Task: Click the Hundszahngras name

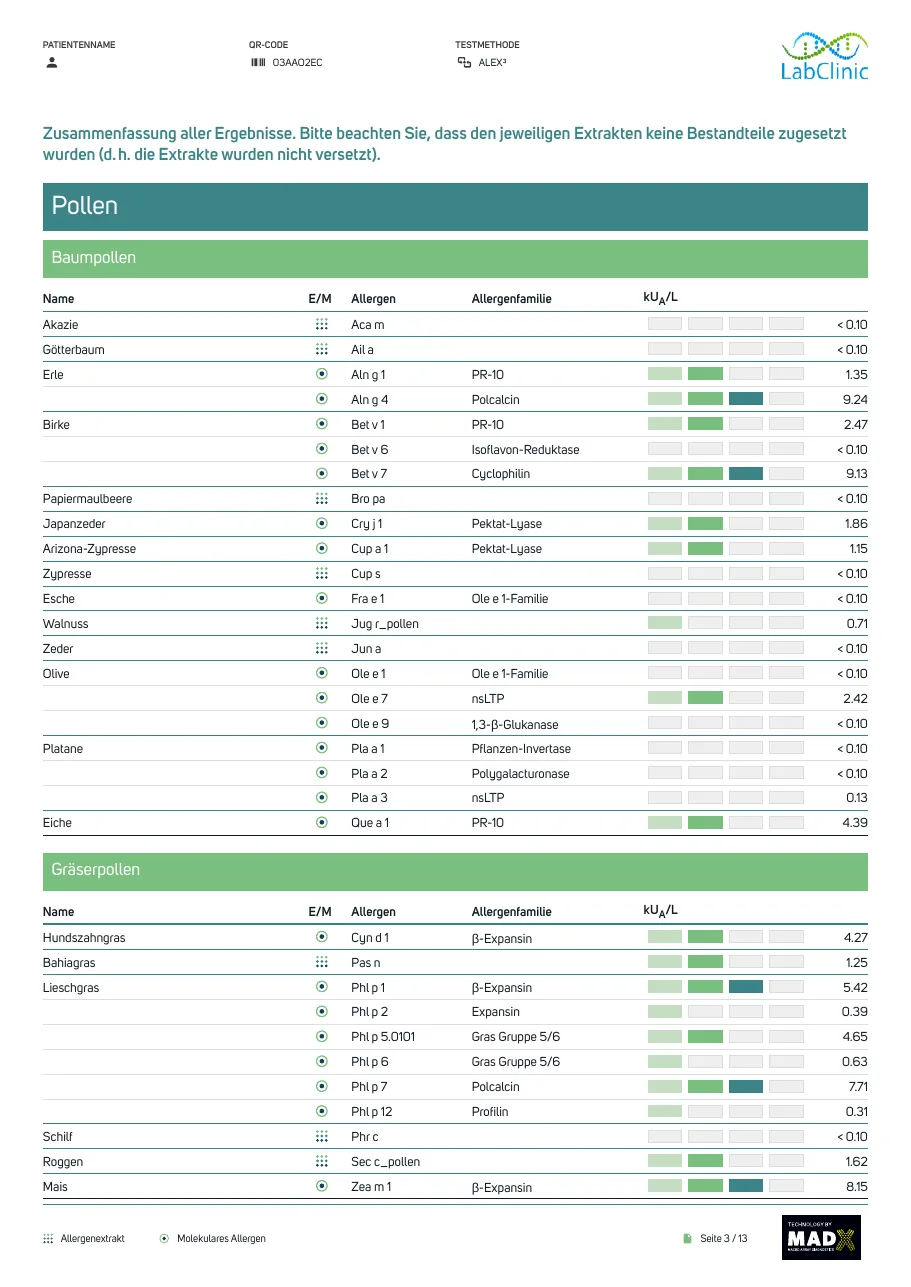Action: coord(84,937)
